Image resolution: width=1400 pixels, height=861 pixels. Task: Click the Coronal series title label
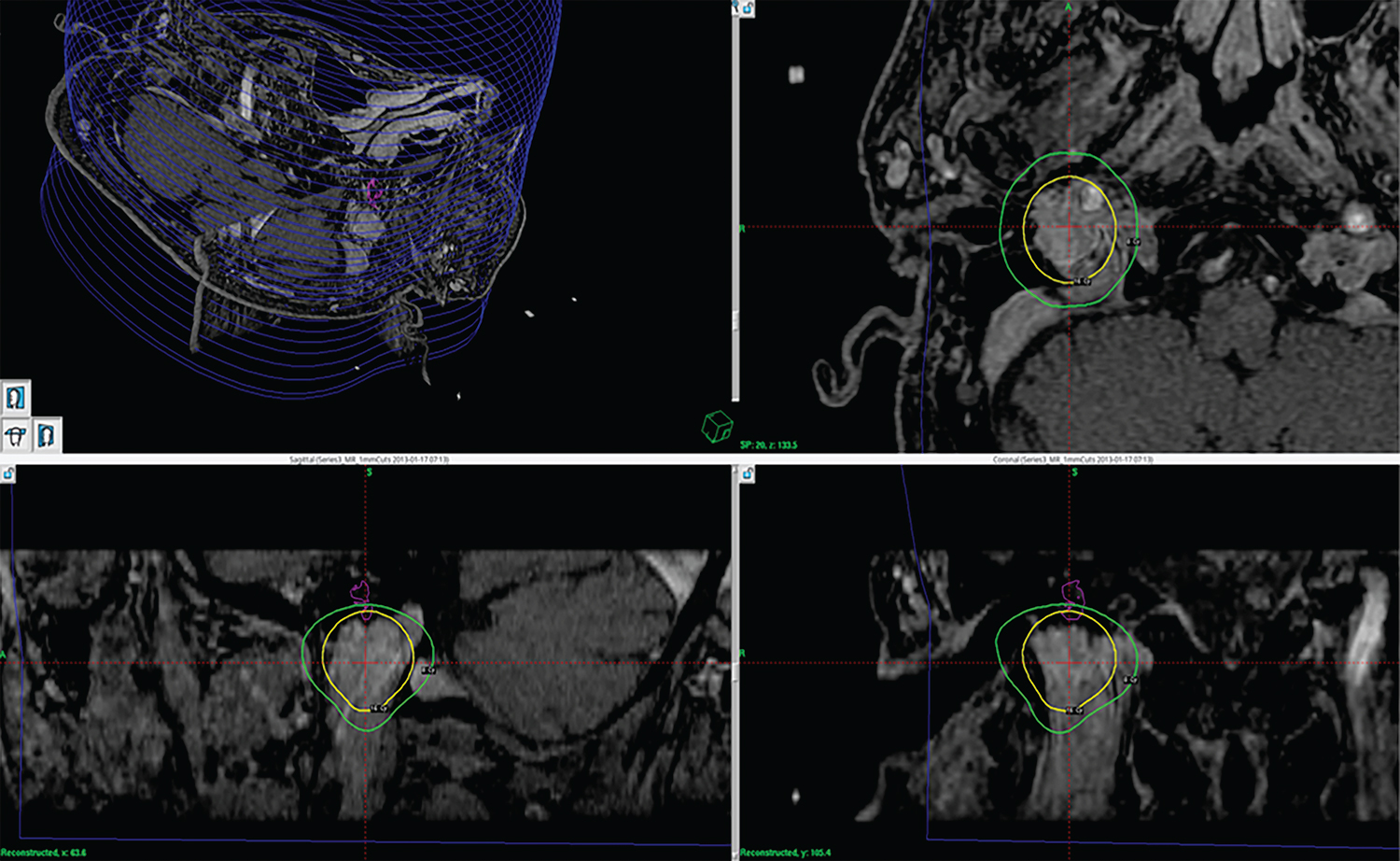1072,459
